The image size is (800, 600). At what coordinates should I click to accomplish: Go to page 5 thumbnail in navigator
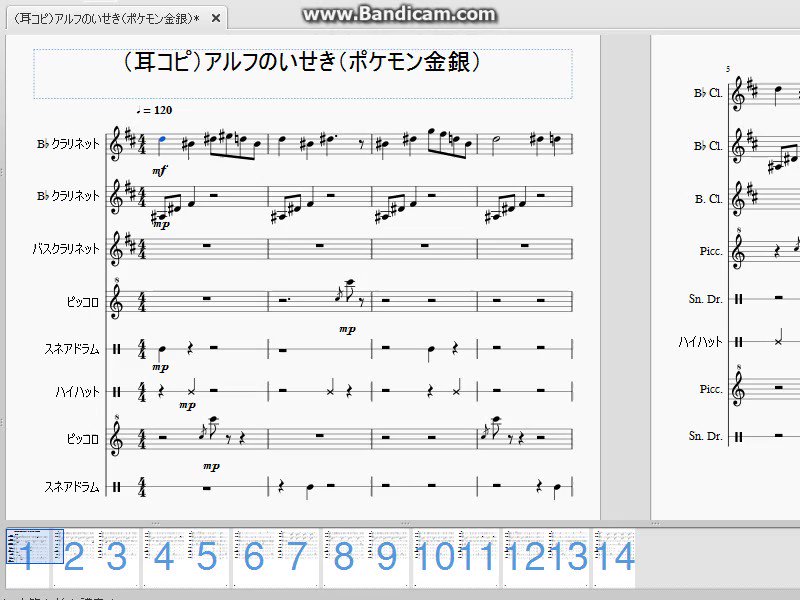pos(207,558)
